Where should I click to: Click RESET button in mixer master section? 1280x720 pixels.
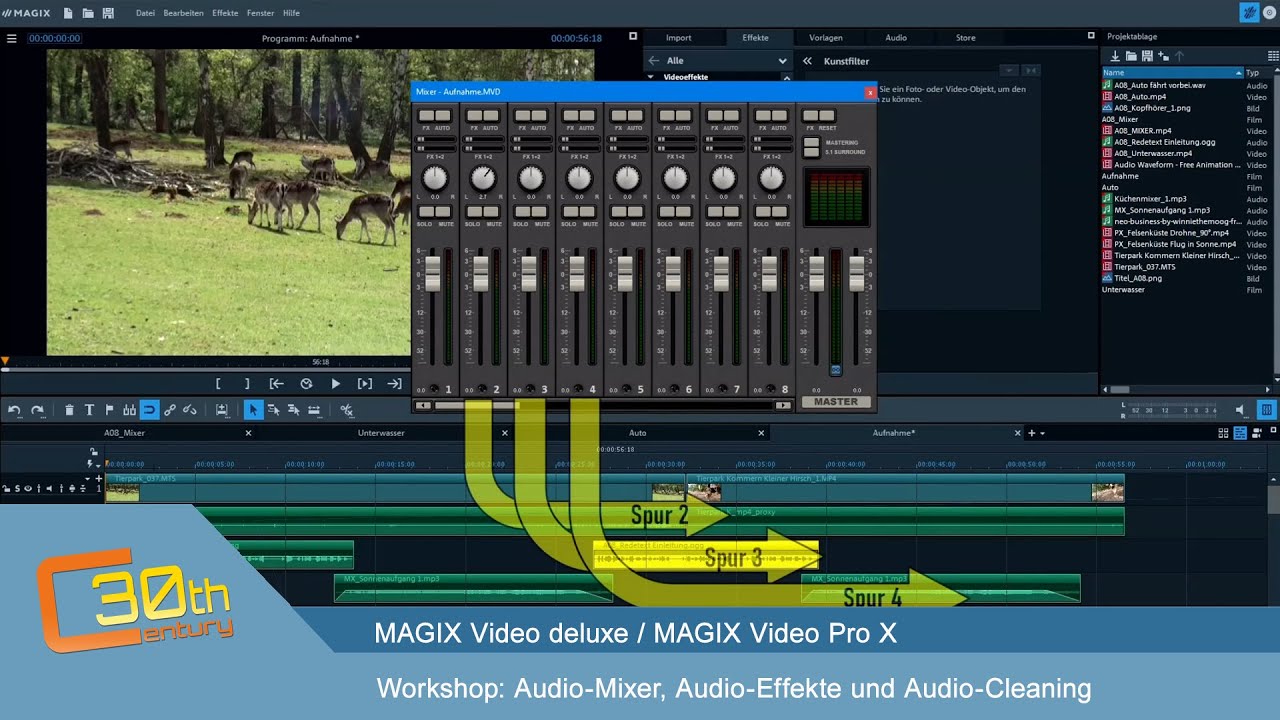826,116
